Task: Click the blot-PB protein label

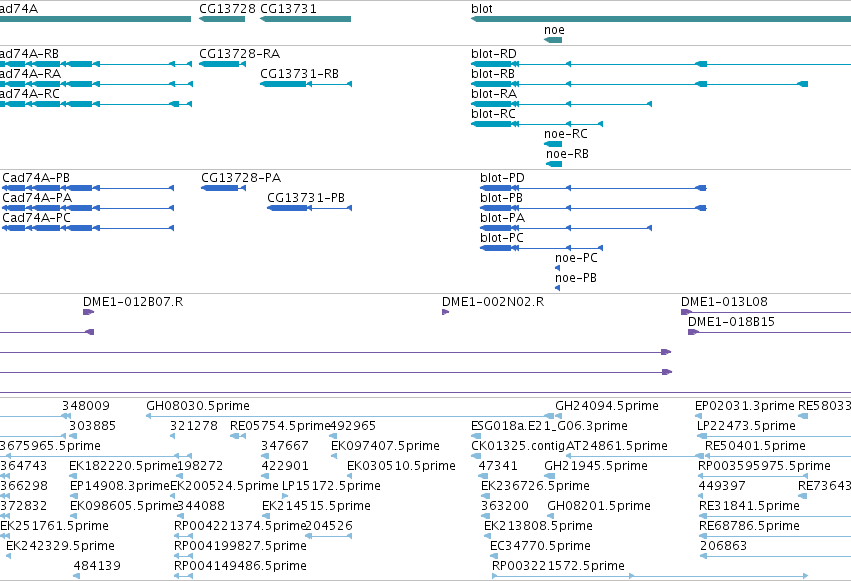Action: click(x=501, y=198)
